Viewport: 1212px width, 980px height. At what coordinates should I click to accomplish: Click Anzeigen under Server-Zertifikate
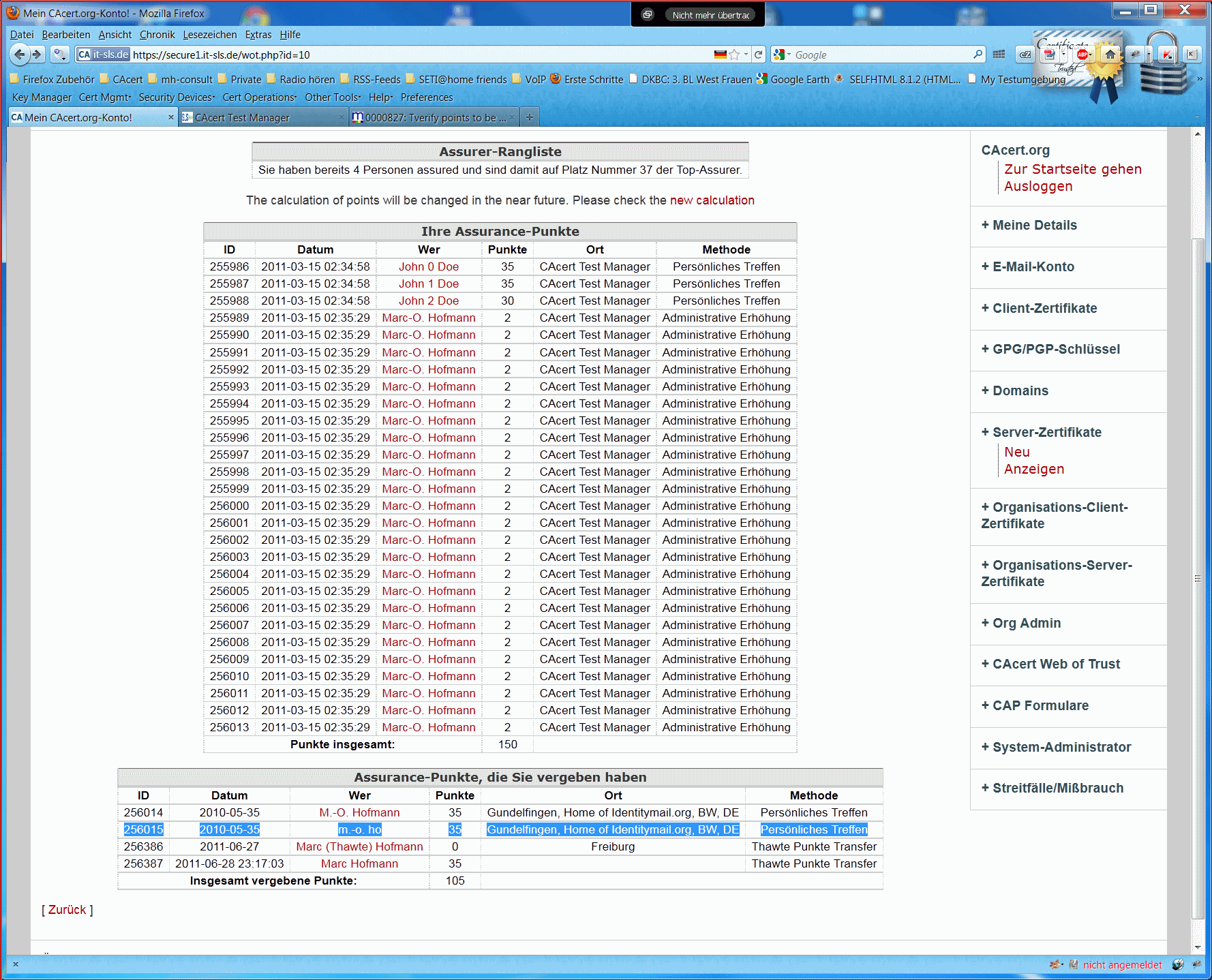pyautogui.click(x=1034, y=469)
